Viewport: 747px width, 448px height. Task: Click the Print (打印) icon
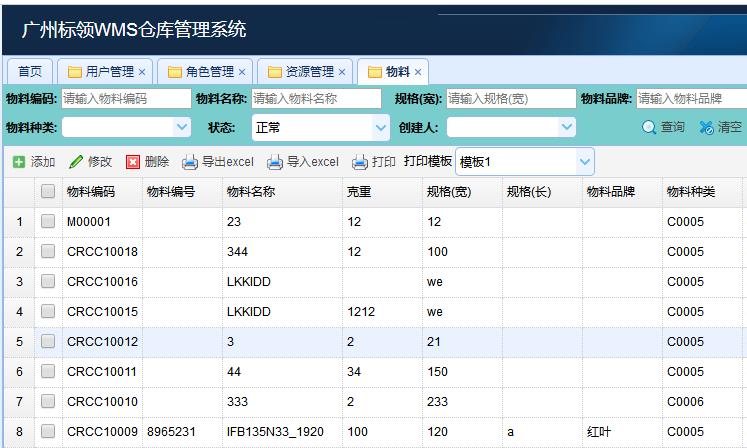point(360,162)
